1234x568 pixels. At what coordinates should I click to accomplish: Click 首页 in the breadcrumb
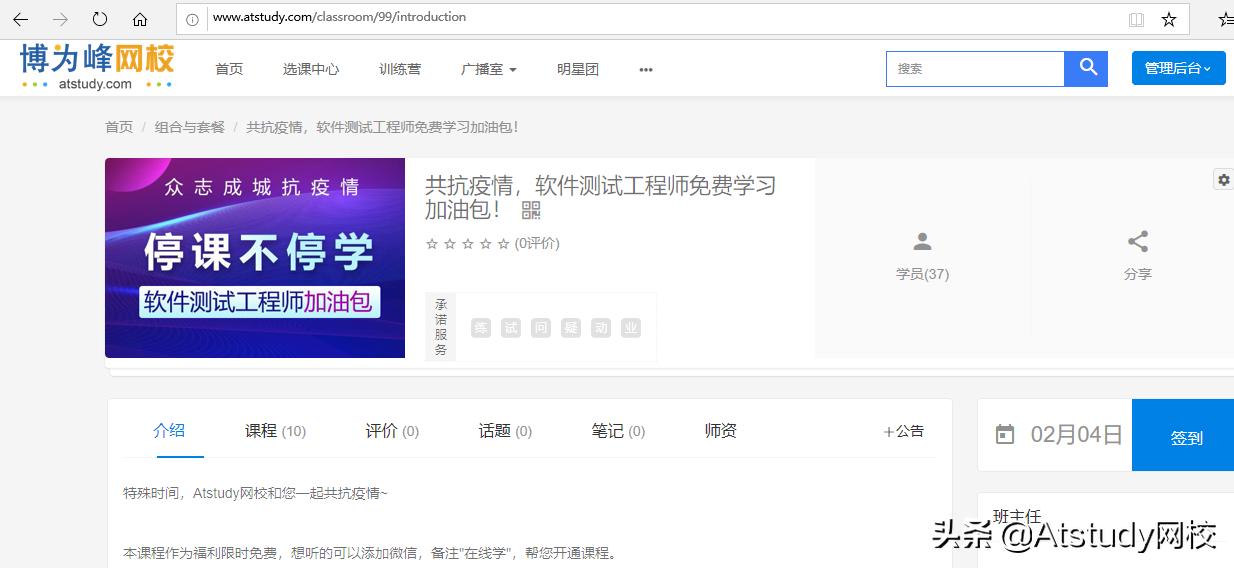coord(119,127)
